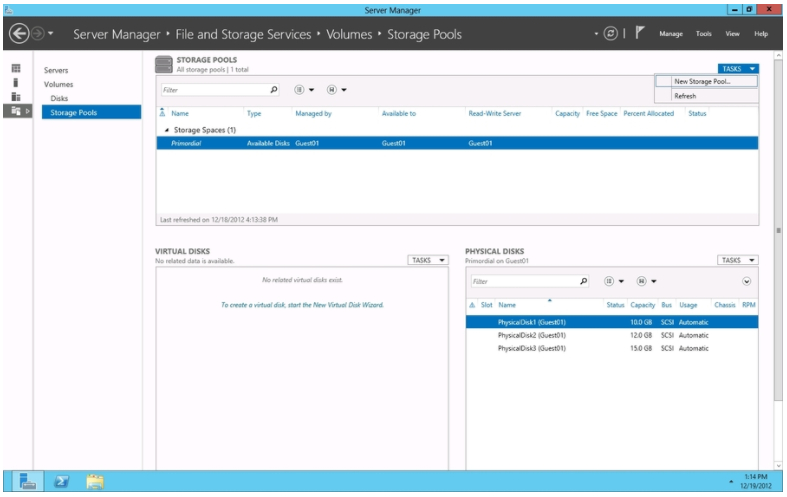Image resolution: width=787 pixels, height=497 pixels.
Task: Open Storage Pools saved queries dropdown
Action: [x=336, y=90]
